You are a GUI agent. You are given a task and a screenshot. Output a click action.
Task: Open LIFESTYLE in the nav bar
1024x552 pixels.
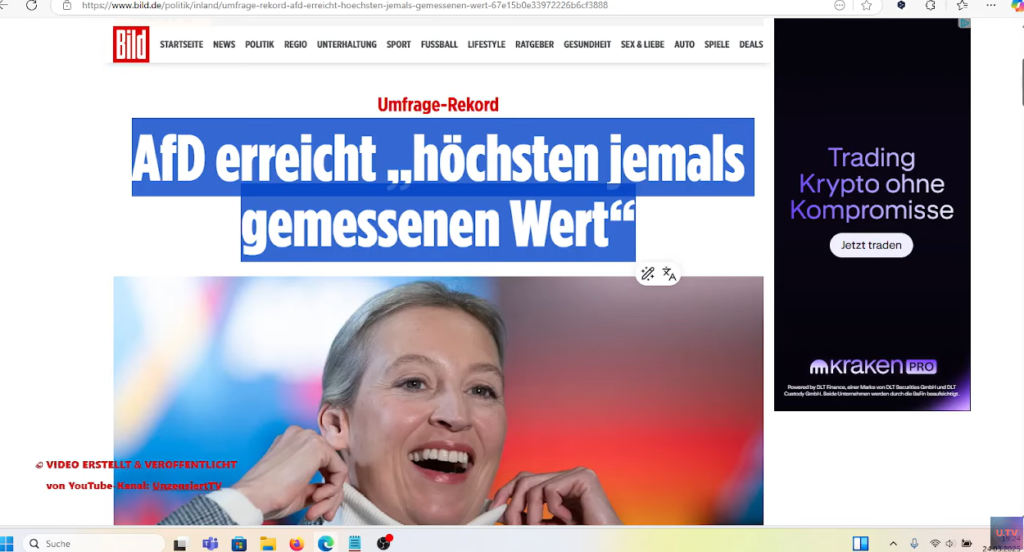point(487,44)
